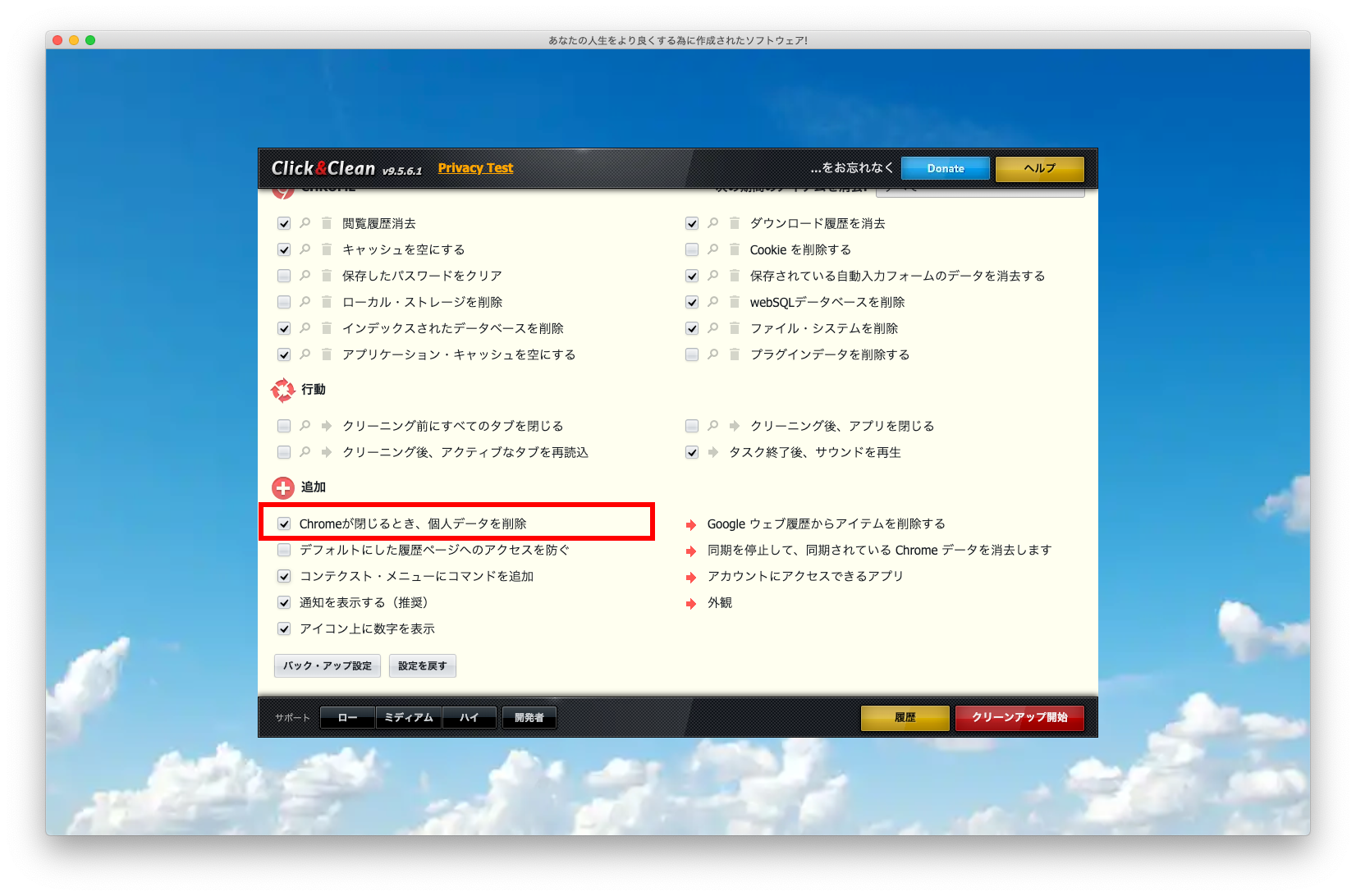Open 同期を停止して Chrome データを消去します link
Image resolution: width=1356 pixels, height=896 pixels.
point(880,550)
